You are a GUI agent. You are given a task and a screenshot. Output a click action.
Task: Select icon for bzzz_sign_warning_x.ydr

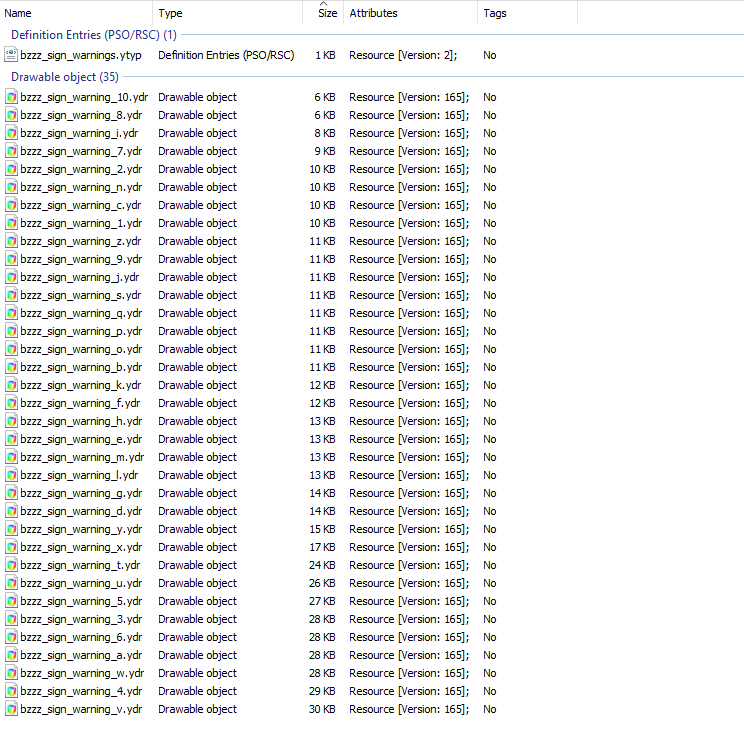tap(11, 548)
